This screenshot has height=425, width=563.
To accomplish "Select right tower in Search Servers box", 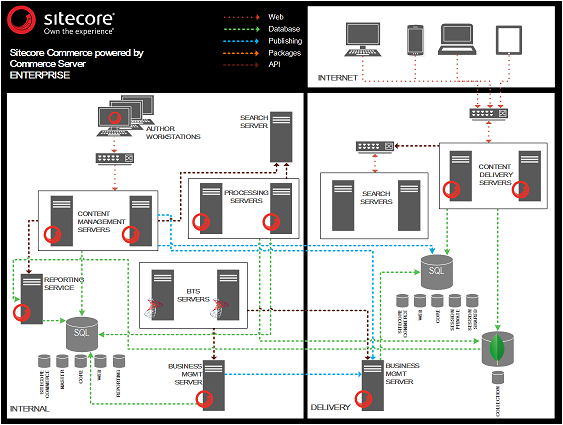I will click(x=409, y=205).
